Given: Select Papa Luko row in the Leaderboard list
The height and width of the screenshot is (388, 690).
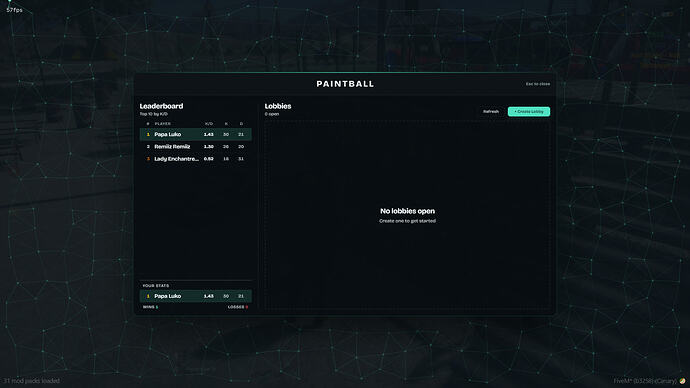Looking at the screenshot, I should [x=195, y=134].
